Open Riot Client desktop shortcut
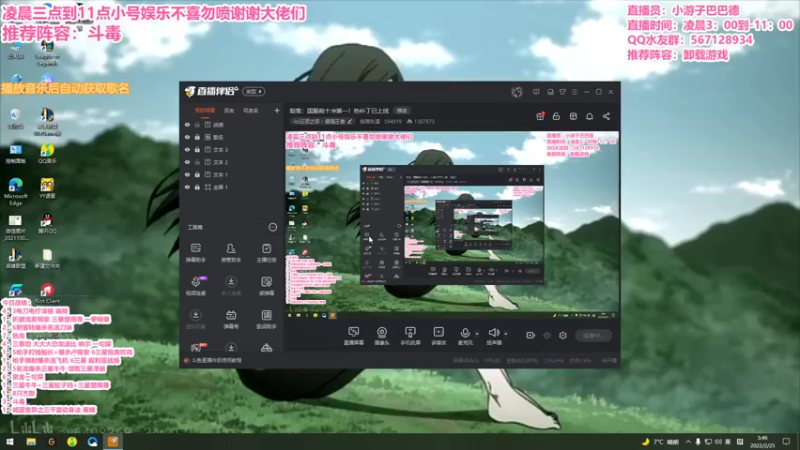This screenshot has height=450, width=800. tap(47, 293)
